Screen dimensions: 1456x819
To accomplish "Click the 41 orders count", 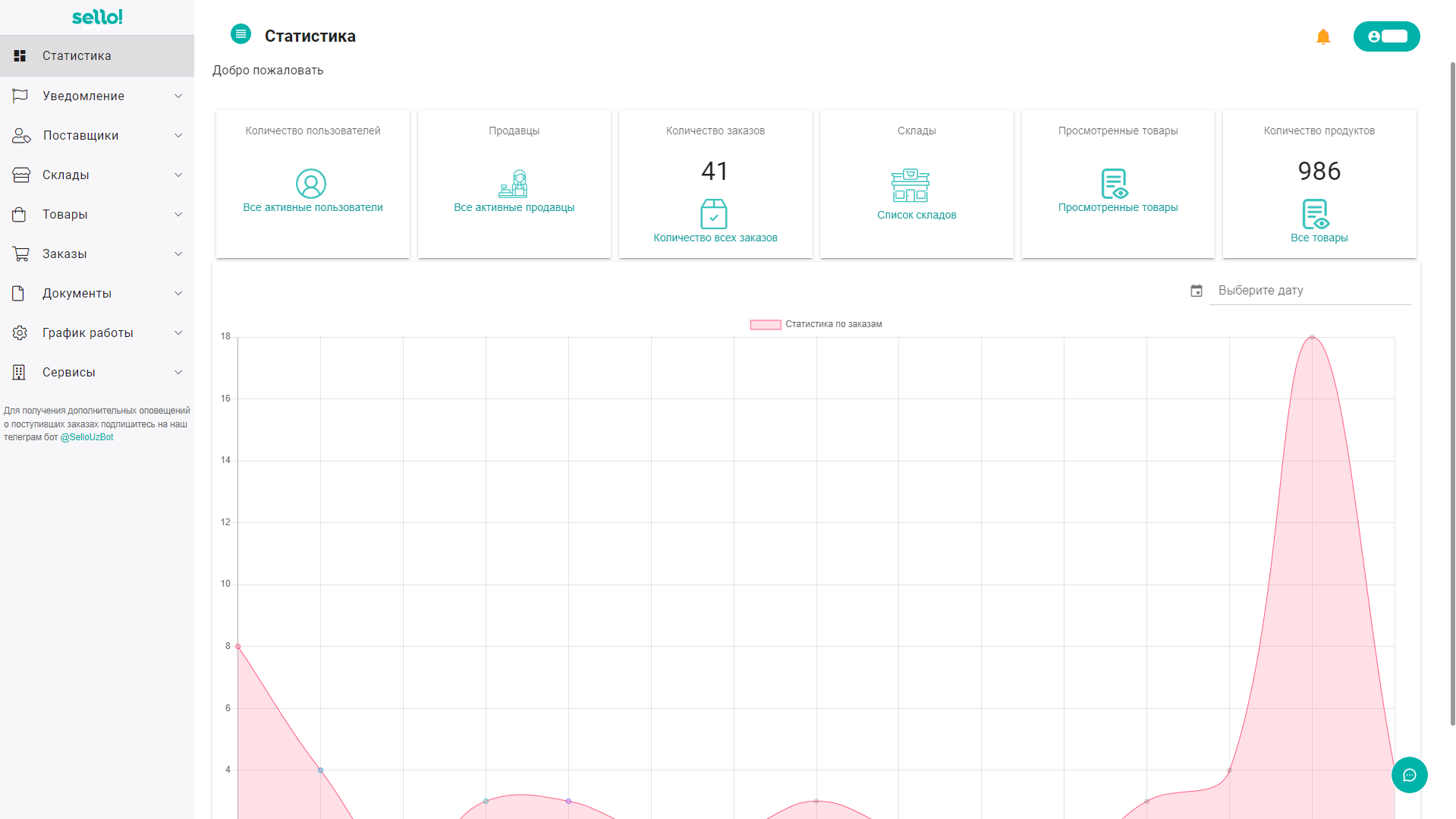I will 715,171.
